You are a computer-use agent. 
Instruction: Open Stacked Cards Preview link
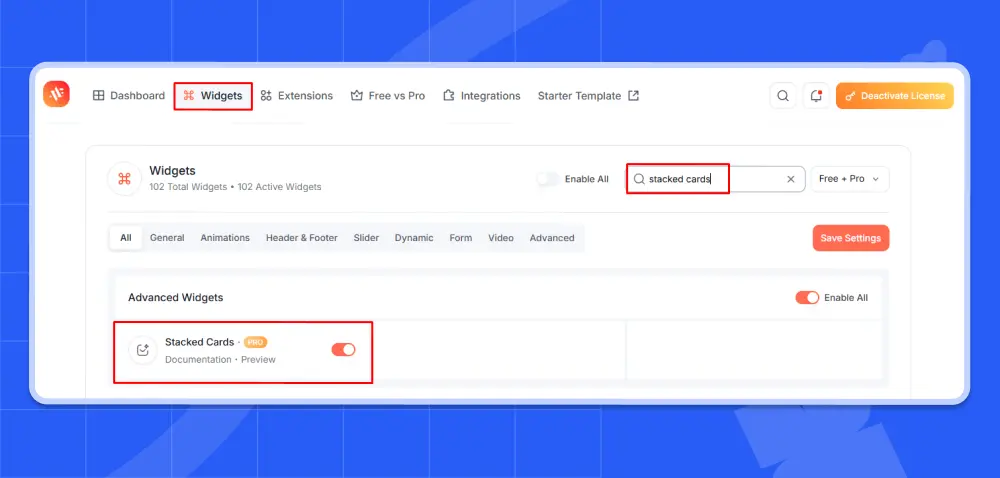258,359
